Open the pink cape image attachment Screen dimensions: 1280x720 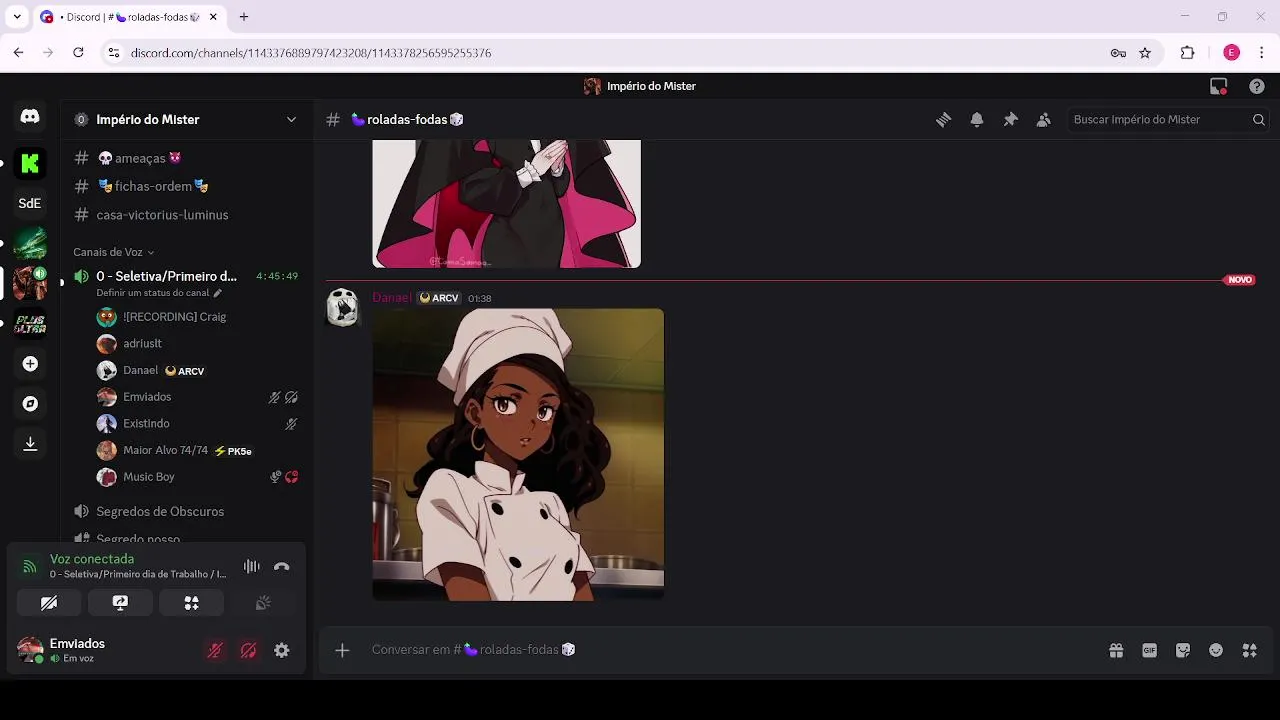(x=506, y=204)
